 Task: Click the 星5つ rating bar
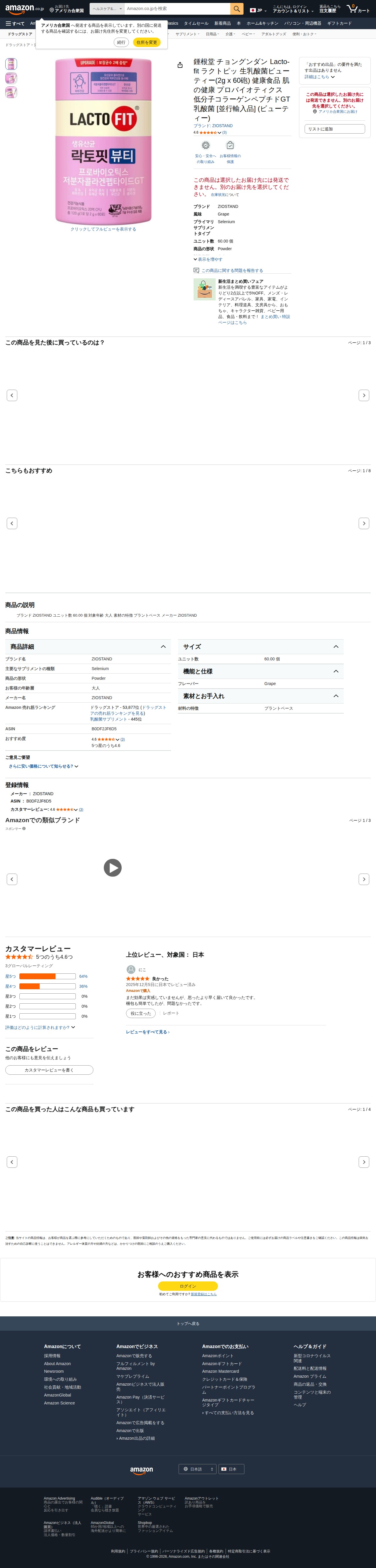[x=47, y=976]
